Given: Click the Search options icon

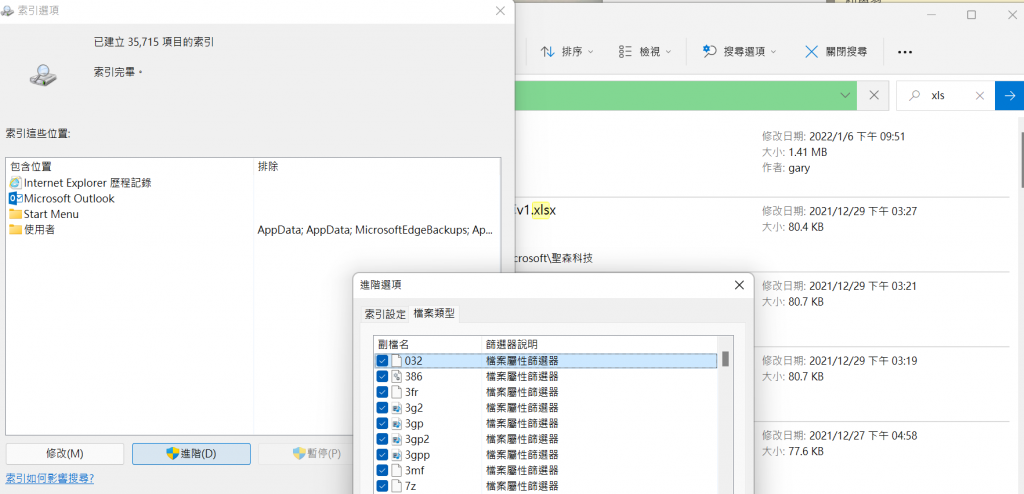Looking at the screenshot, I should tap(710, 52).
